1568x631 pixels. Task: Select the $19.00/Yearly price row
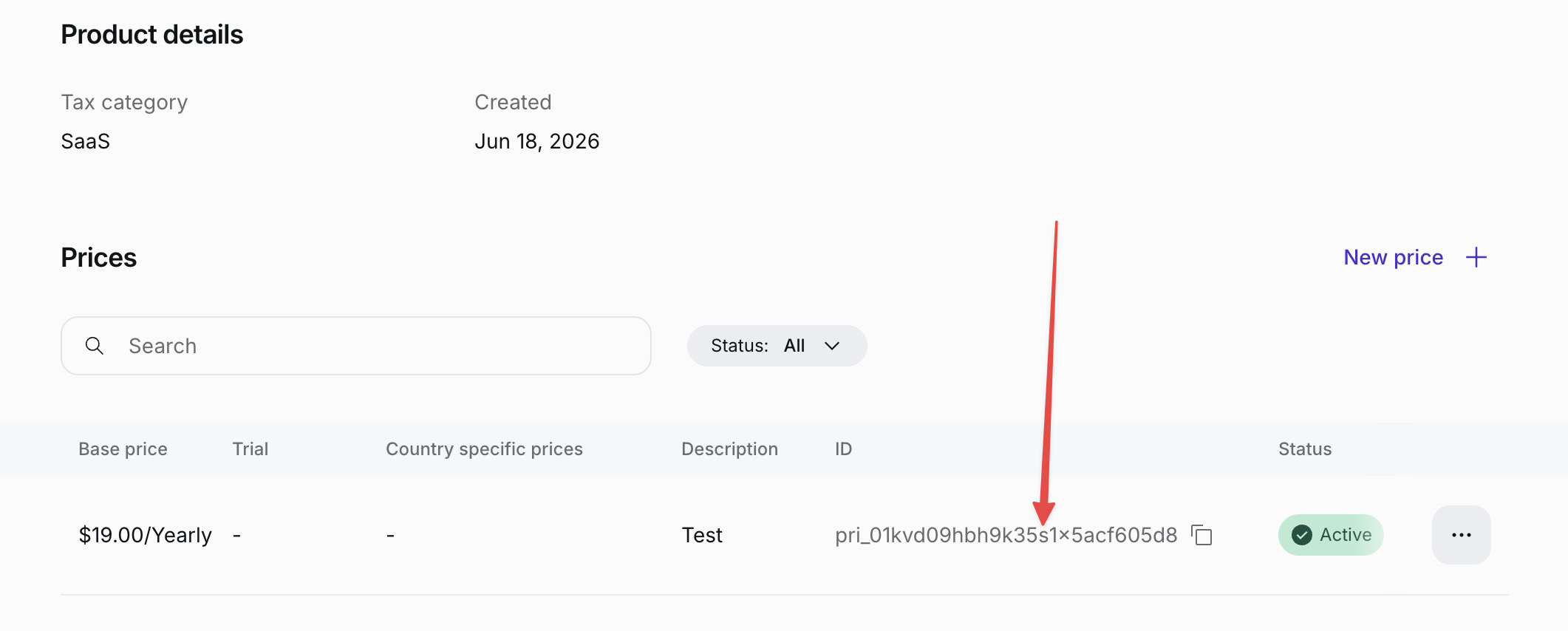click(785, 535)
